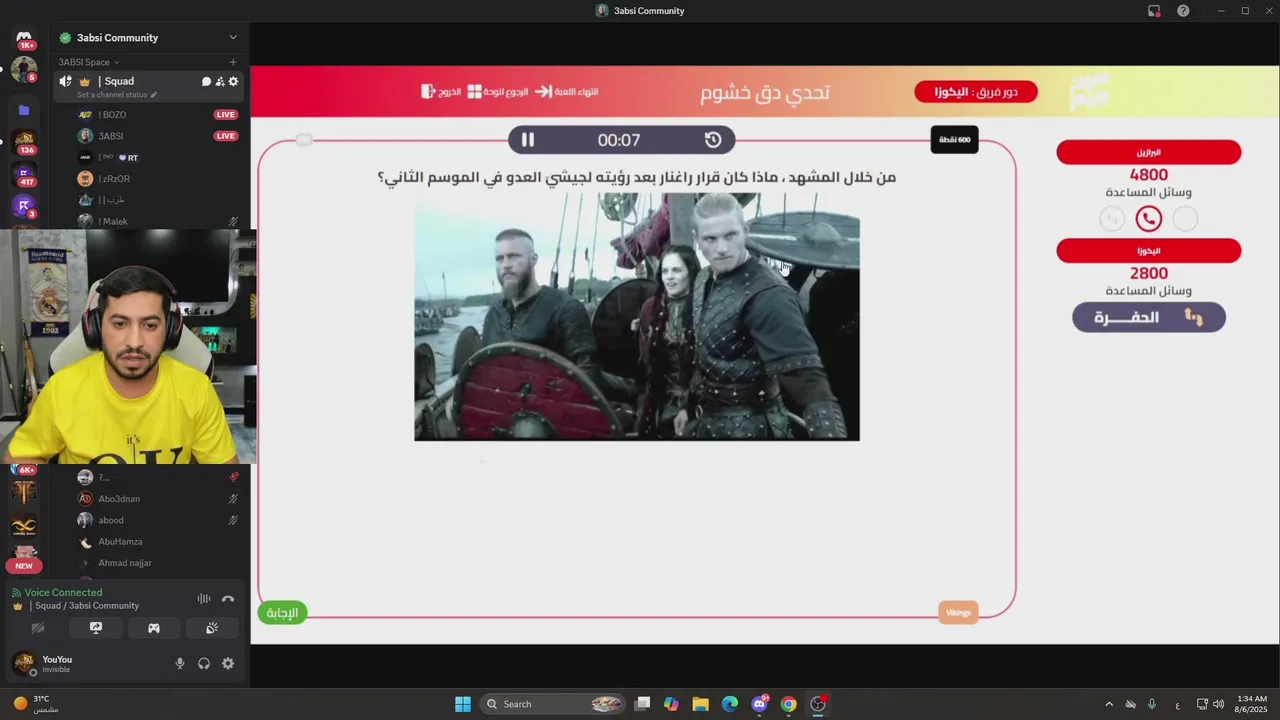Toggle Discord microphone mute

[180, 663]
